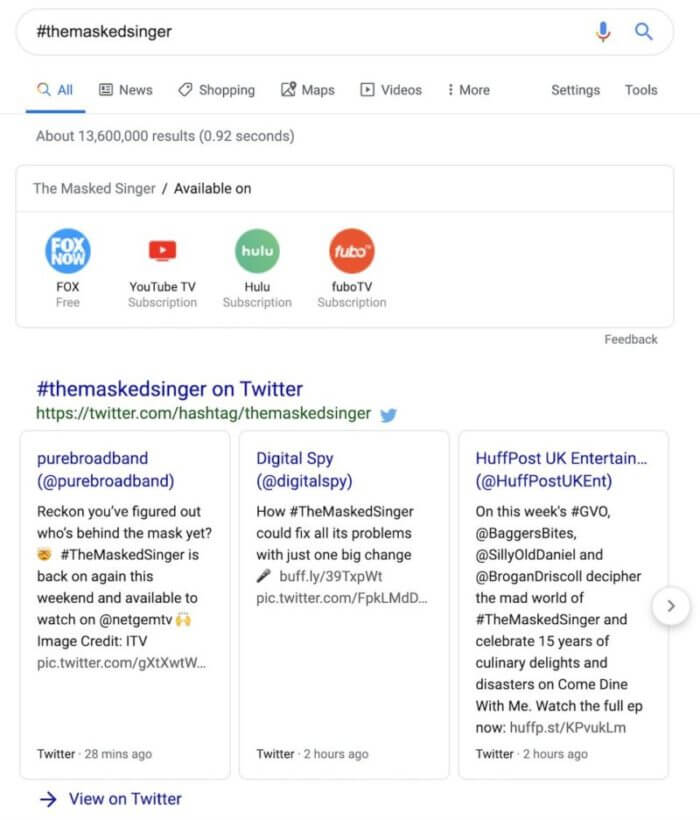This screenshot has height=820, width=700.
Task: Show next tweets with the carousel chevron
Action: click(671, 606)
